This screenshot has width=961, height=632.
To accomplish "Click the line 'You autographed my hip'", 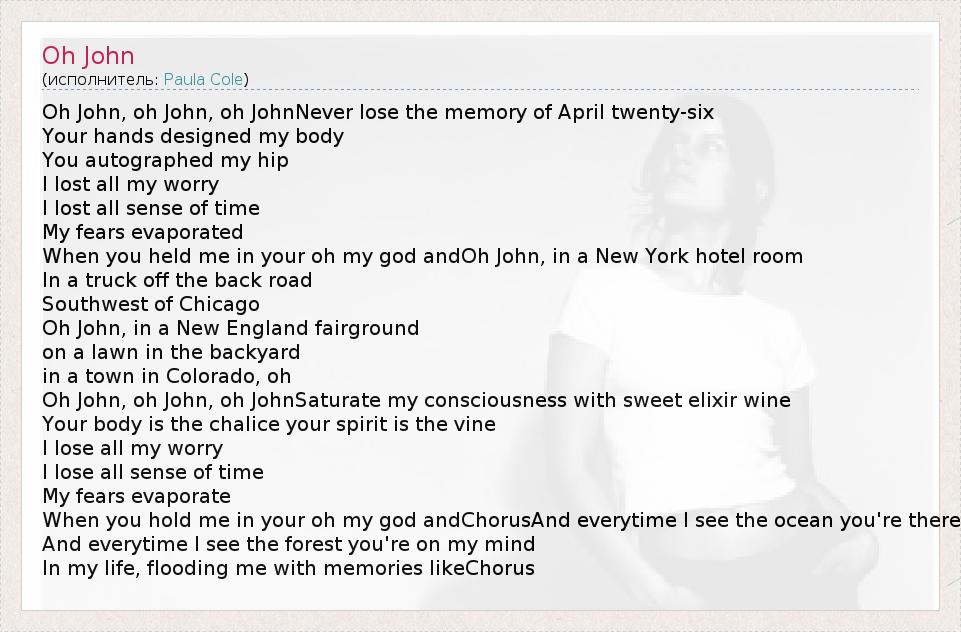I will click(165, 160).
